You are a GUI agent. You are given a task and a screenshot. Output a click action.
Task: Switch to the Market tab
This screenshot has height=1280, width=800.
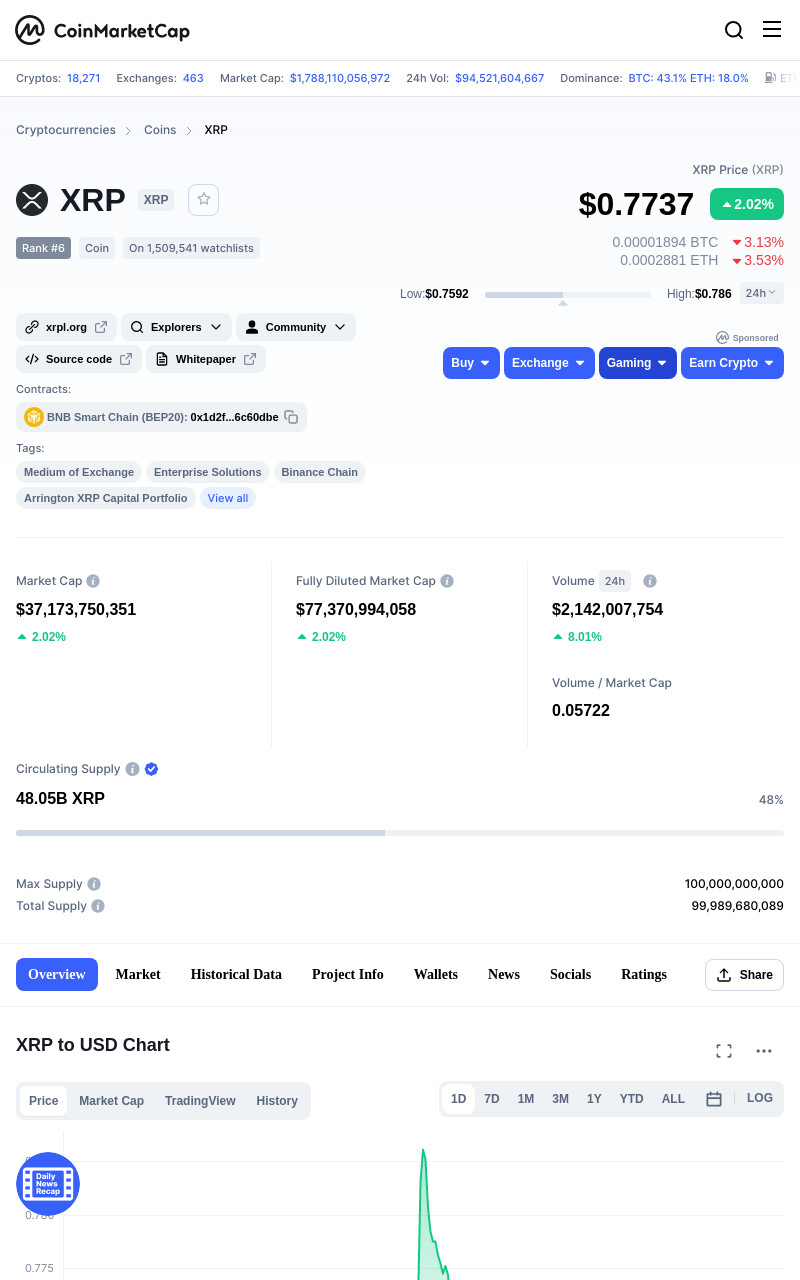[x=138, y=975]
